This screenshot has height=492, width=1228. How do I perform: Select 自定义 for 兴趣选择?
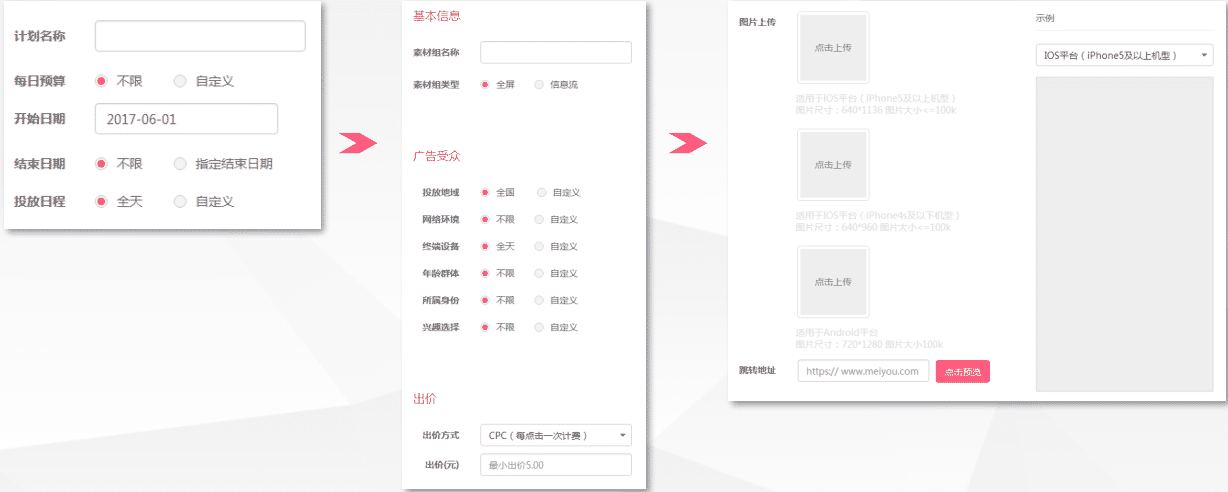540,327
